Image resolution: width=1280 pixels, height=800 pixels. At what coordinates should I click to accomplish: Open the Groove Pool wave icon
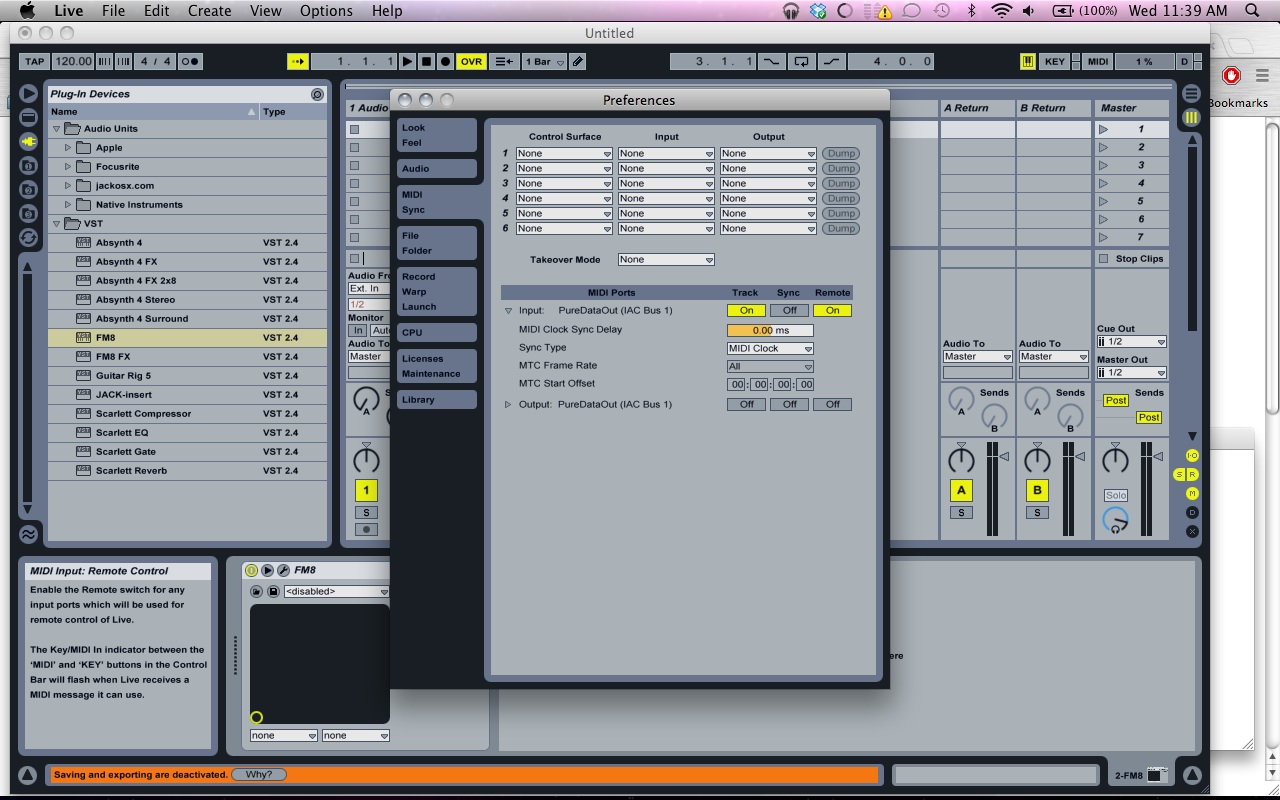pyautogui.click(x=28, y=534)
